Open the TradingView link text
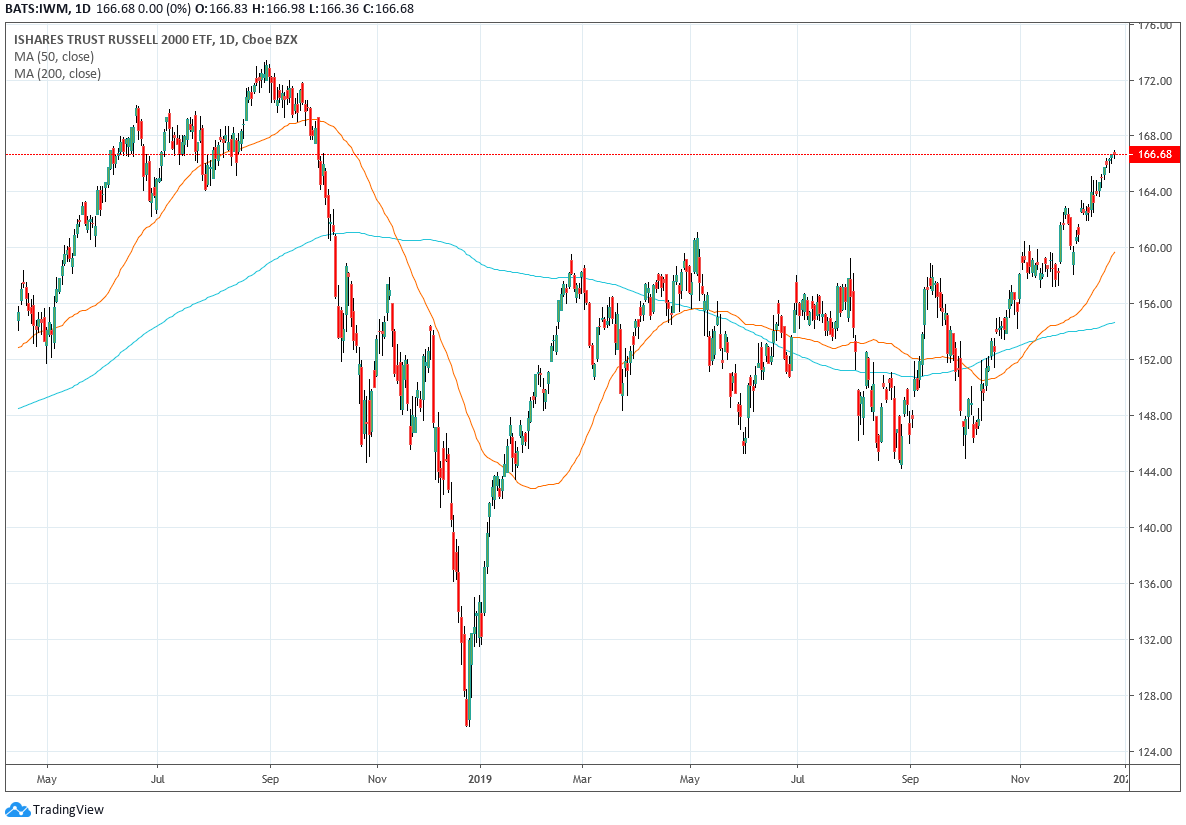 click(x=68, y=810)
